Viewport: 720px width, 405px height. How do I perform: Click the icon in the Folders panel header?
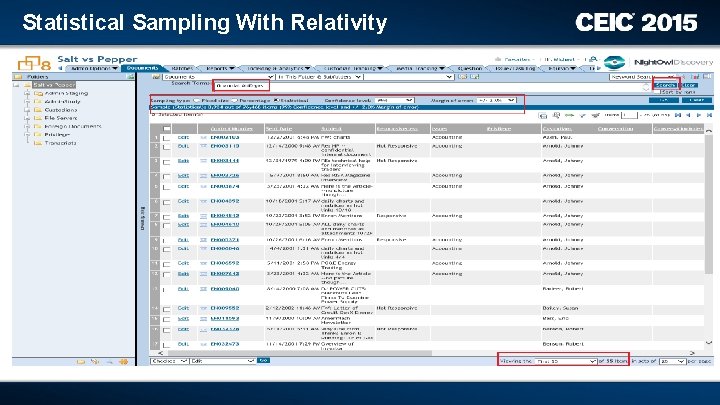(x=130, y=77)
